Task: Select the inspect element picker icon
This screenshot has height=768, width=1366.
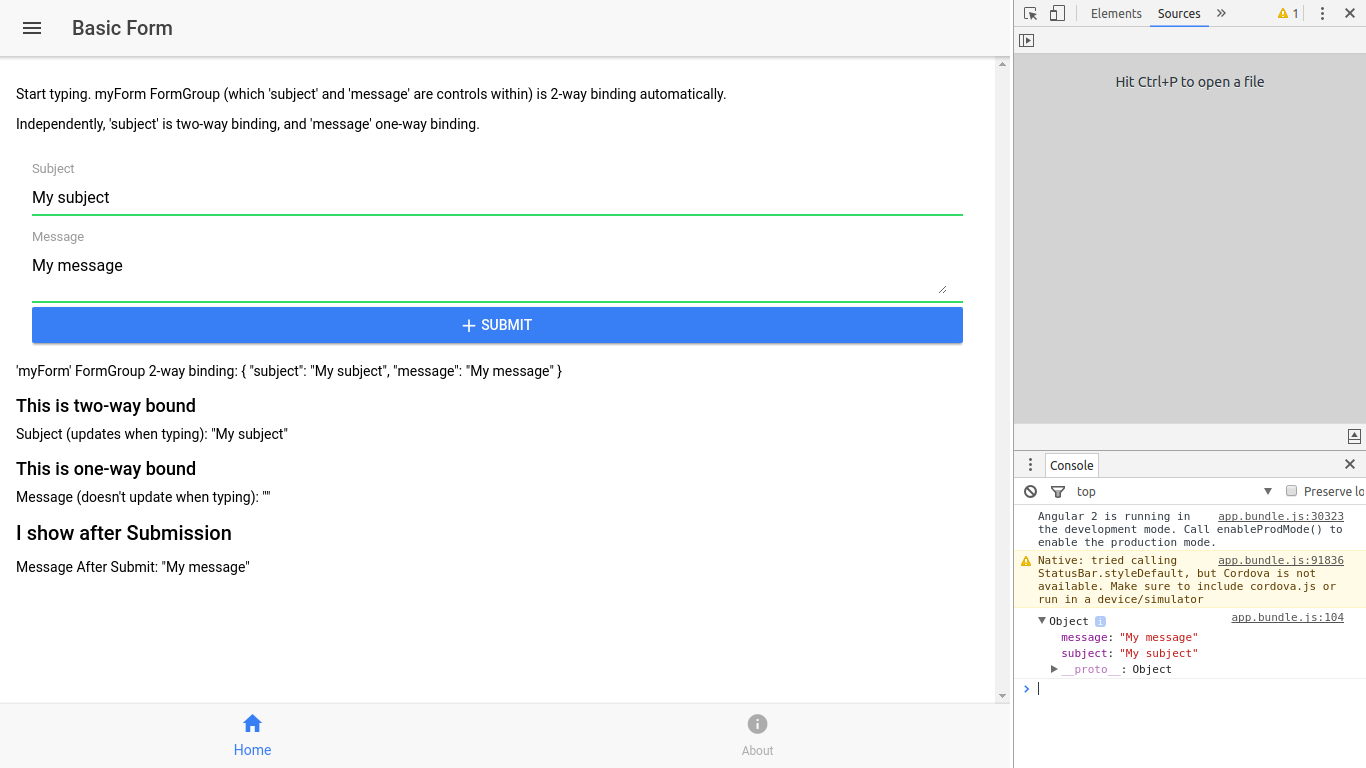Action: [1031, 14]
